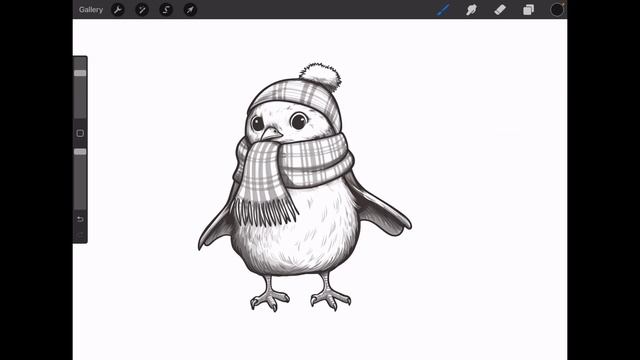Click the bird drawing on the canvas
640x360 pixels.
[x=304, y=188]
